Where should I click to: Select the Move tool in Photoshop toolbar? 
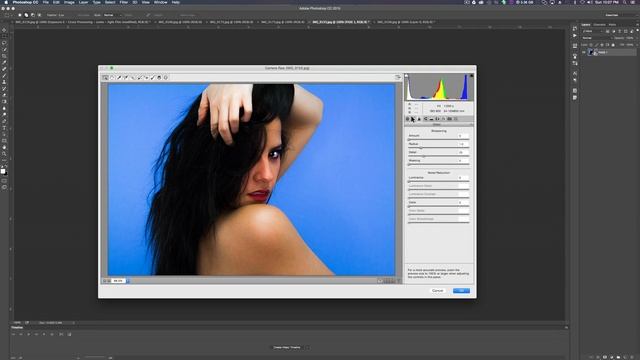[4, 30]
